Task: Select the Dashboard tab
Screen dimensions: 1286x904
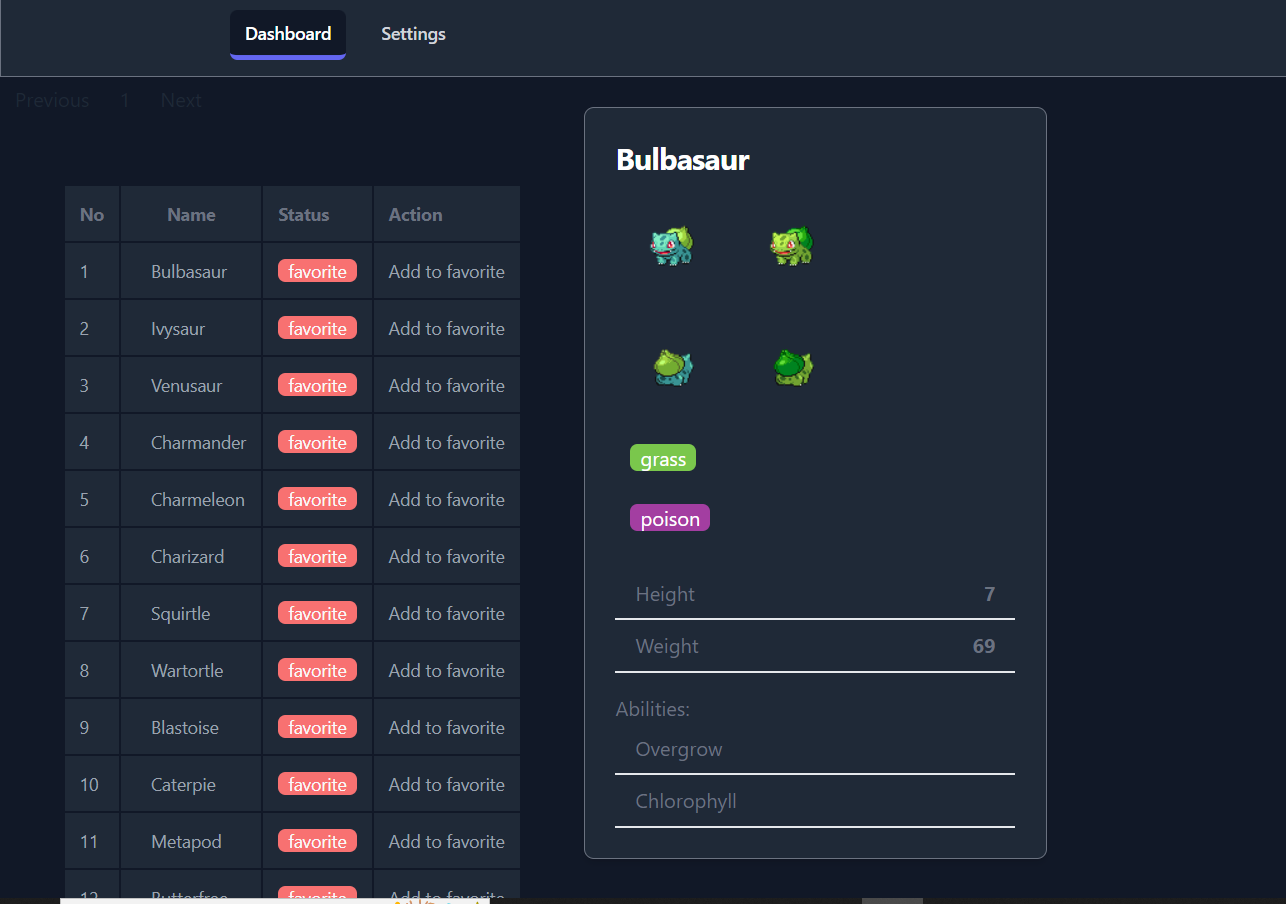Action: pyautogui.click(x=287, y=33)
